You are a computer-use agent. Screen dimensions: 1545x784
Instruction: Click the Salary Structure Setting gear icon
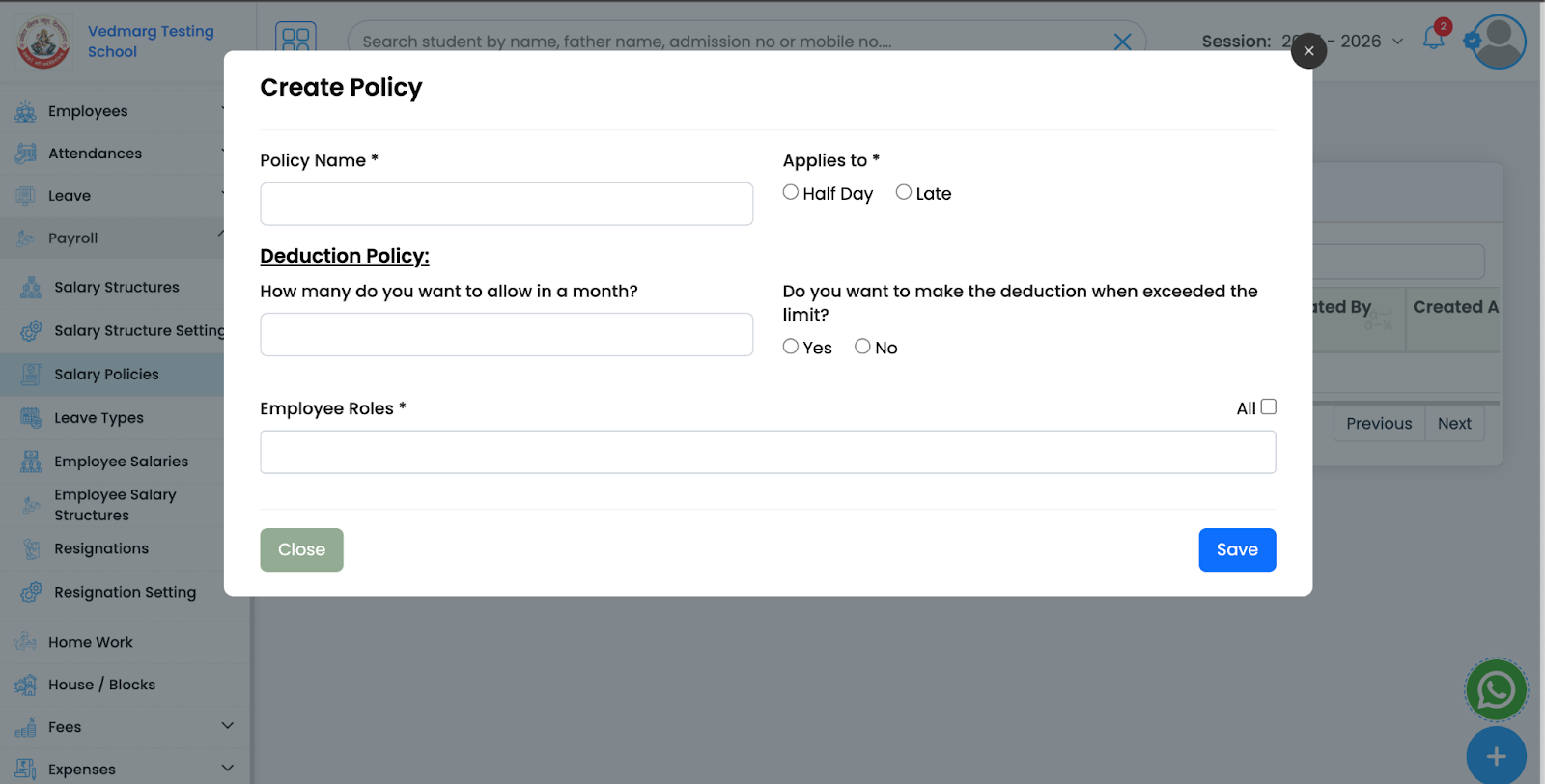[31, 331]
